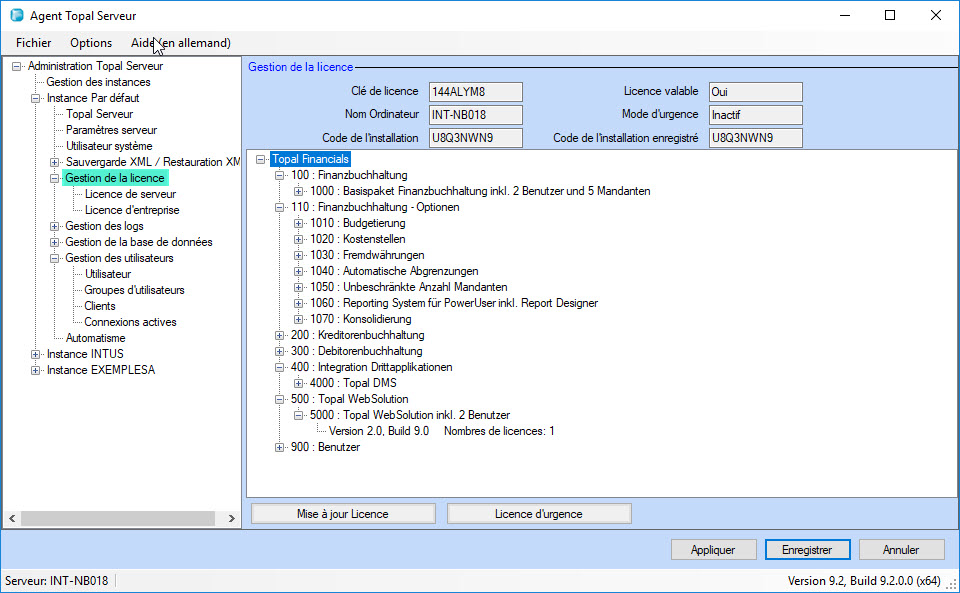Click the left panel horizontal scrollbar right arrow
The width and height of the screenshot is (960, 593).
(232, 518)
